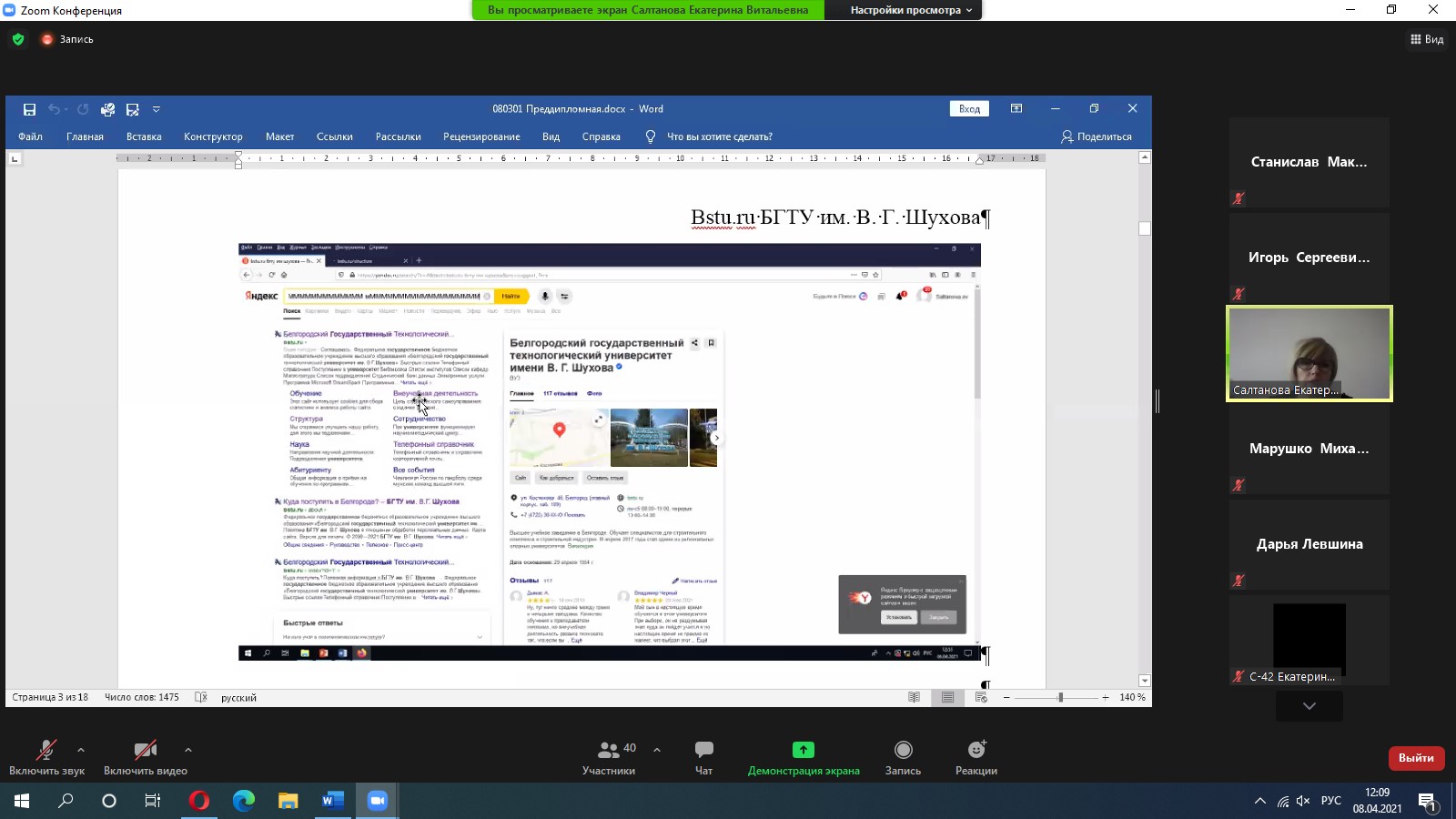Screen dimensions: 1456x819
Task: Click the русский language indicator
Action: click(x=238, y=697)
